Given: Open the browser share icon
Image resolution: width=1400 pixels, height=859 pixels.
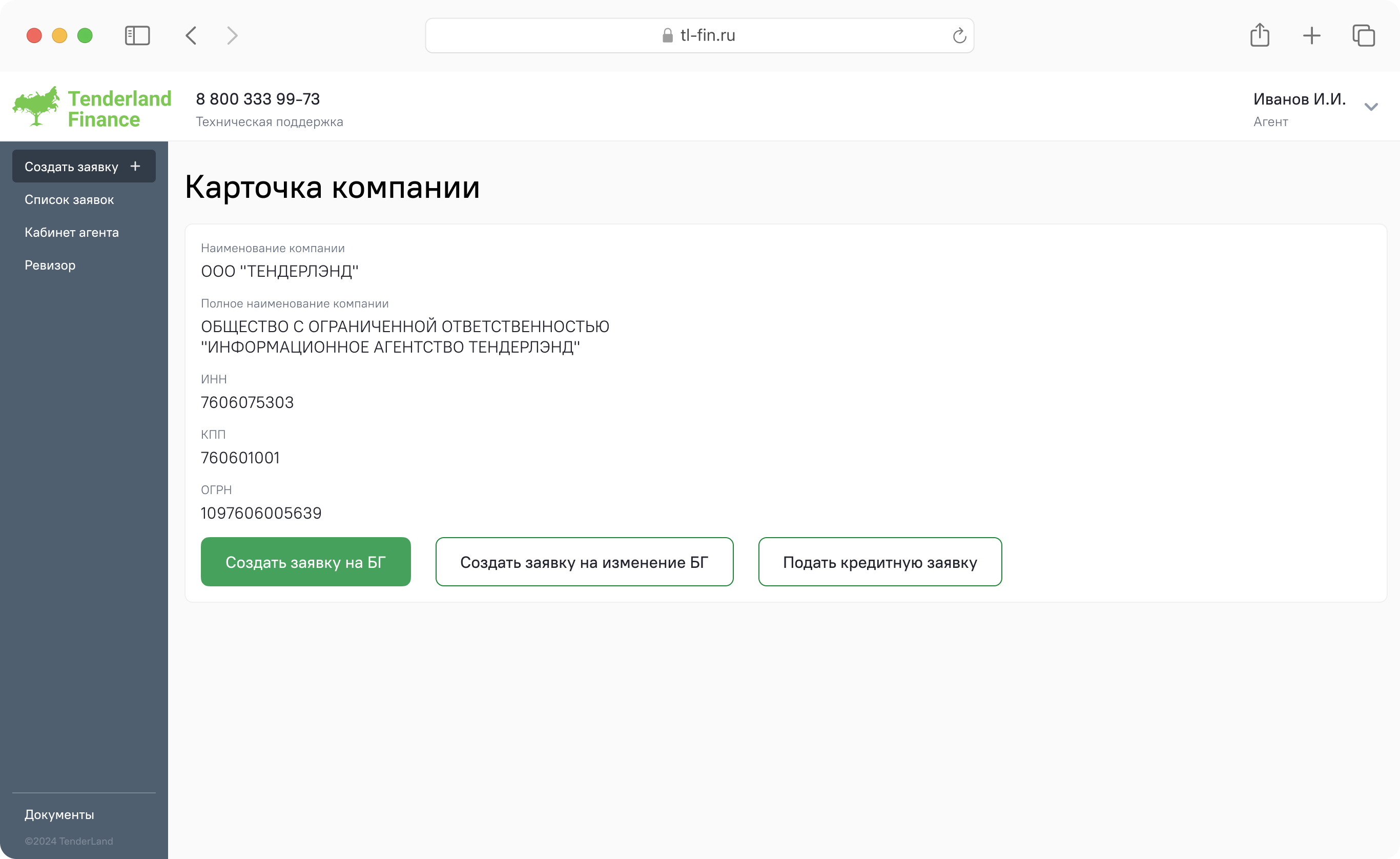Looking at the screenshot, I should [1260, 35].
